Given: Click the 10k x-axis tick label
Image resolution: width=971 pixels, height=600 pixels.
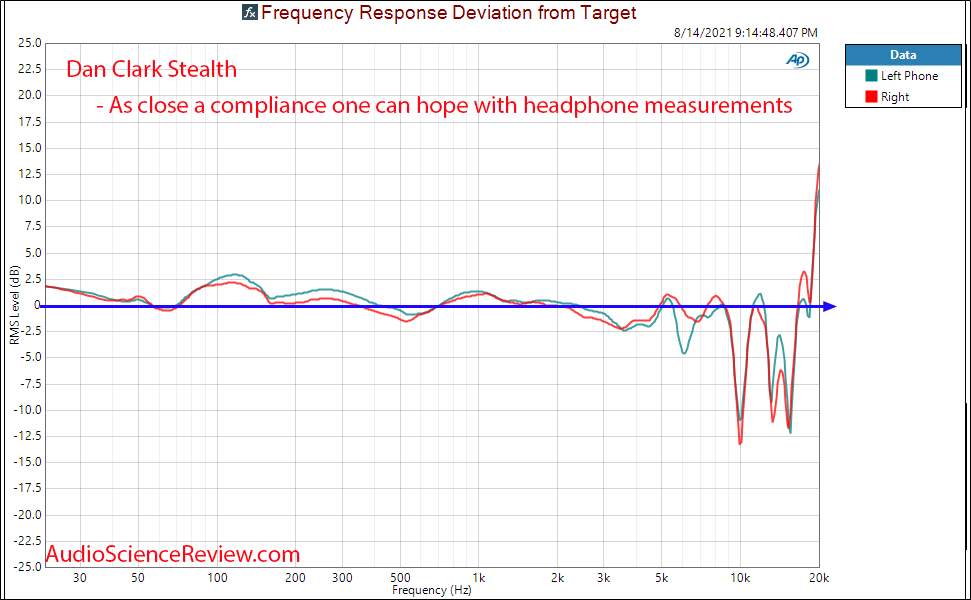Looking at the screenshot, I should (740, 578).
